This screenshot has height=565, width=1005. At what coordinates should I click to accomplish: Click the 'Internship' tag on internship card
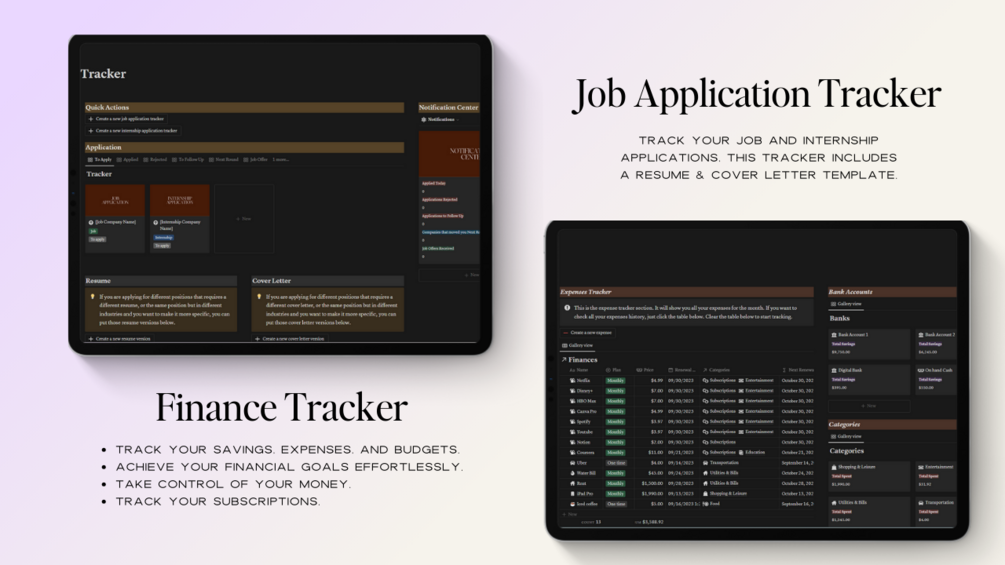point(163,238)
